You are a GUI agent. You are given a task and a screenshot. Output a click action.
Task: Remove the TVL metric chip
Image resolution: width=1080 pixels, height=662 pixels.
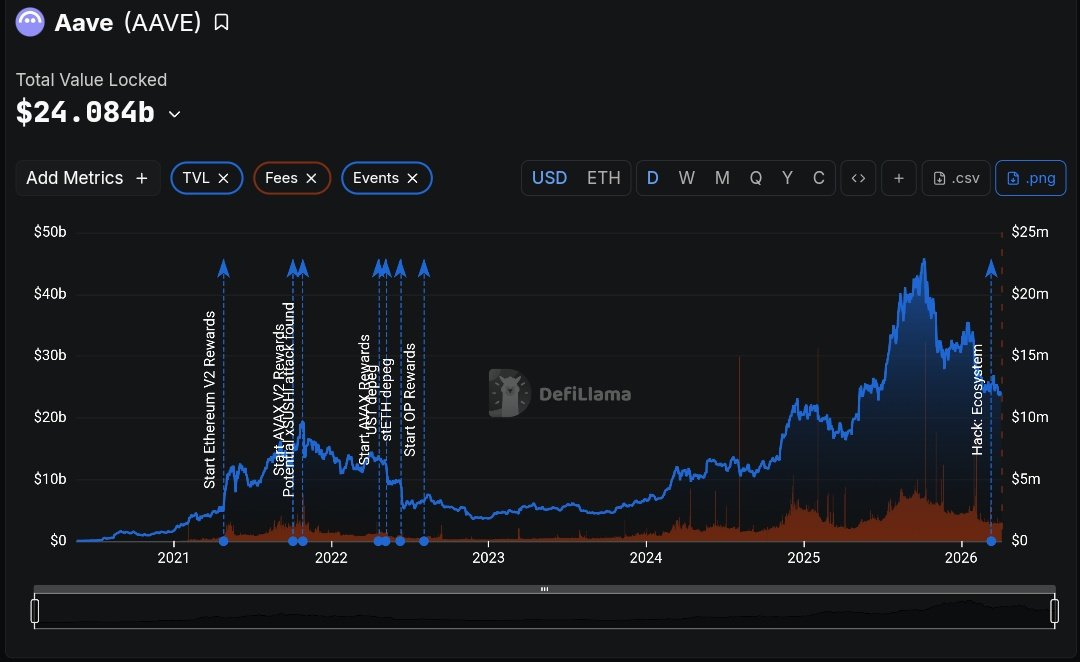point(226,177)
